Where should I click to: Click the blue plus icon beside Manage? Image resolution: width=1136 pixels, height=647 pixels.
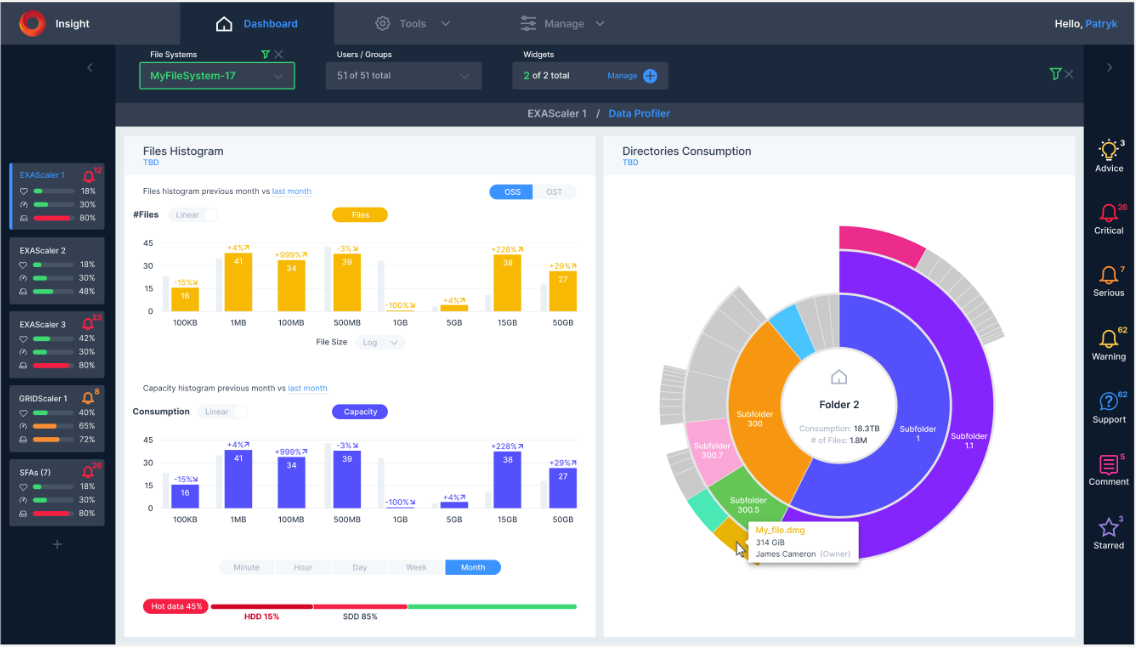(650, 76)
